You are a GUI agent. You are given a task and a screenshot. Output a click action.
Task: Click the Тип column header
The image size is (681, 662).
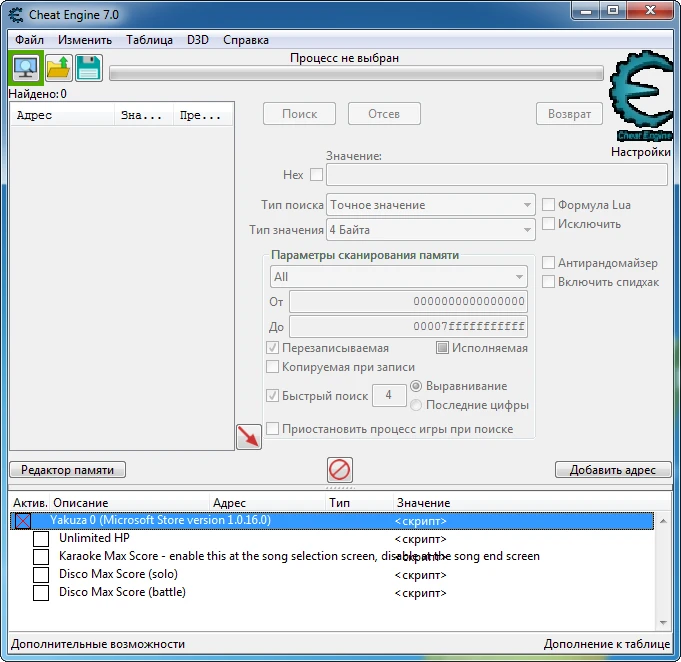tap(360, 503)
